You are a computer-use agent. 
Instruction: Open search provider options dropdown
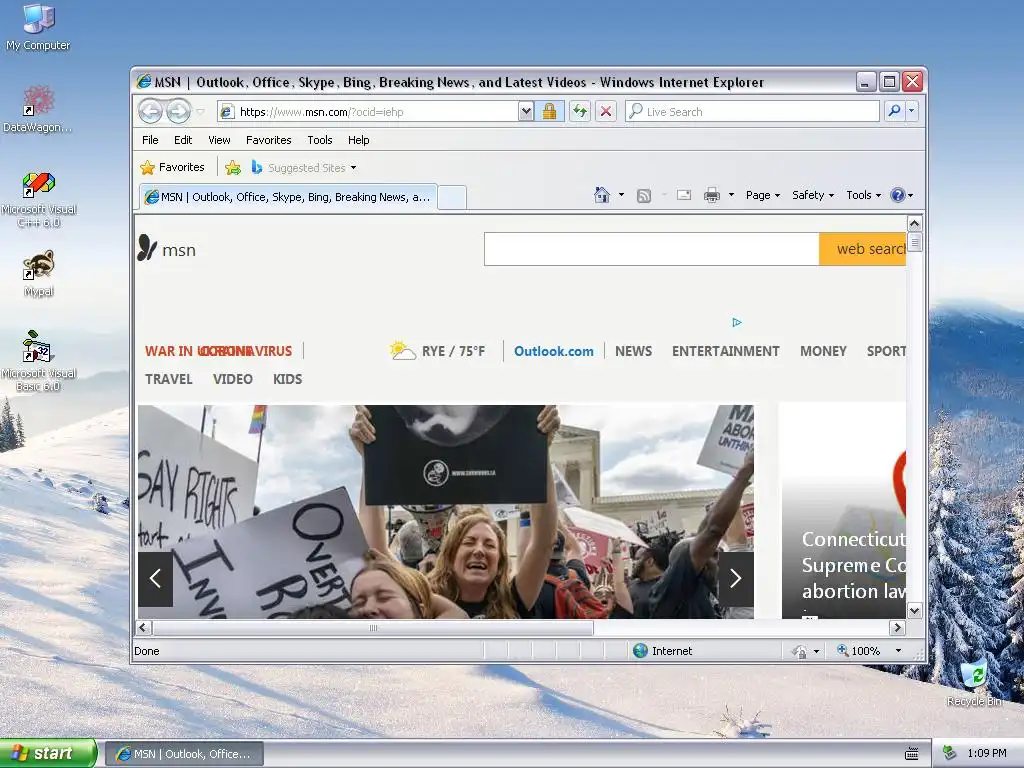tap(912, 112)
